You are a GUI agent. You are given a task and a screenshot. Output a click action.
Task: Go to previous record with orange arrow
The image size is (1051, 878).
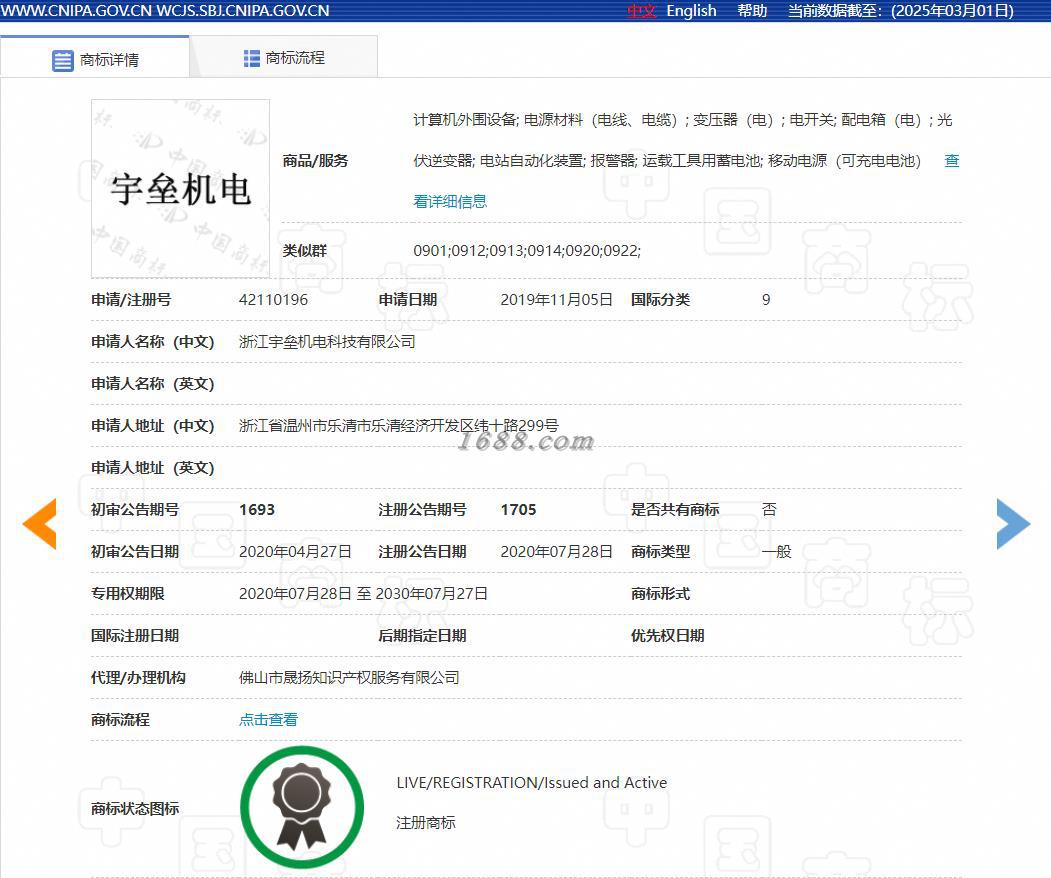point(40,524)
